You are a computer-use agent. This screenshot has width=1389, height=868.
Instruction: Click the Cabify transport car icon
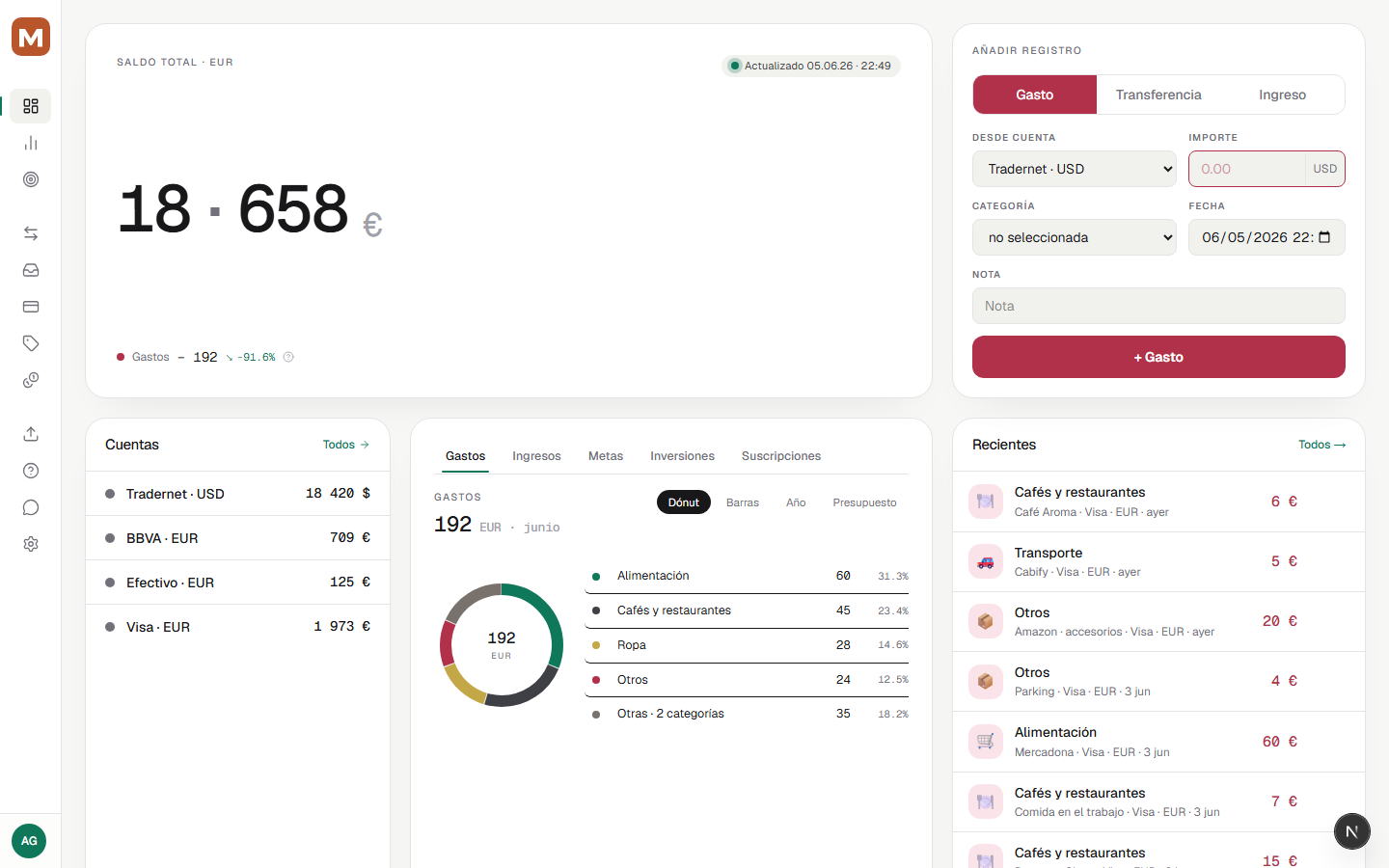point(986,561)
